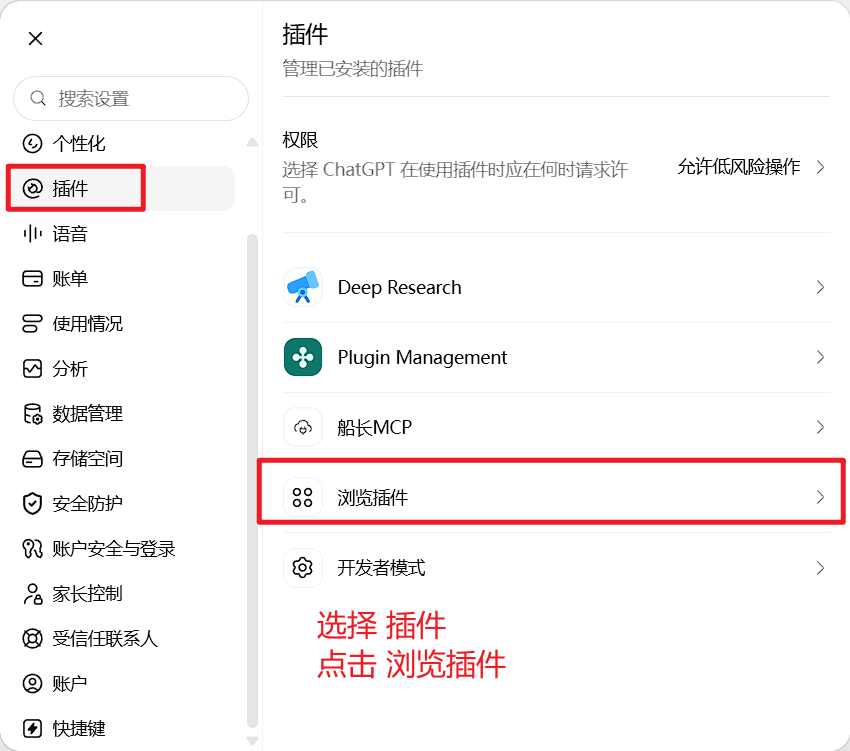Image resolution: width=850 pixels, height=751 pixels.
Task: Click the 快捷键 lightning icon
Action: click(x=33, y=729)
